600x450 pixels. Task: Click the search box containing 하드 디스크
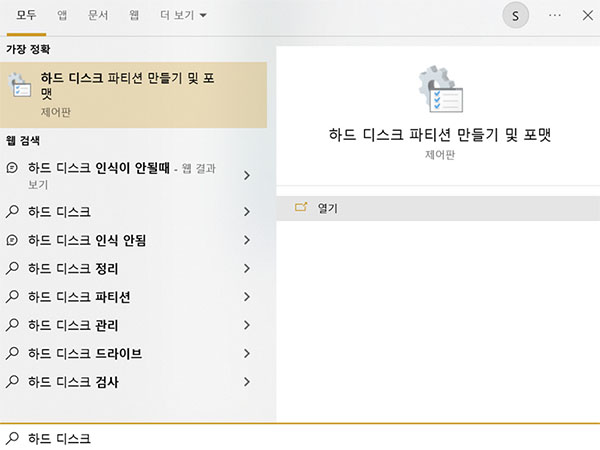[x=300, y=438]
